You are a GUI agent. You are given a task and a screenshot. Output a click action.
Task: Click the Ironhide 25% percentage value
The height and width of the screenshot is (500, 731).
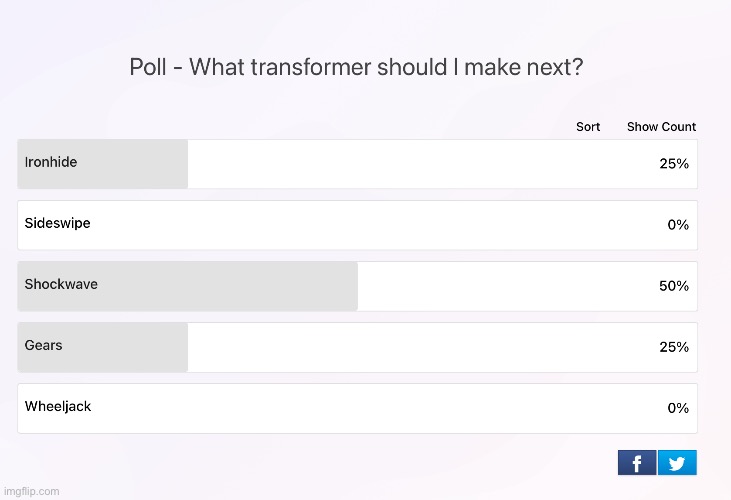click(x=674, y=164)
